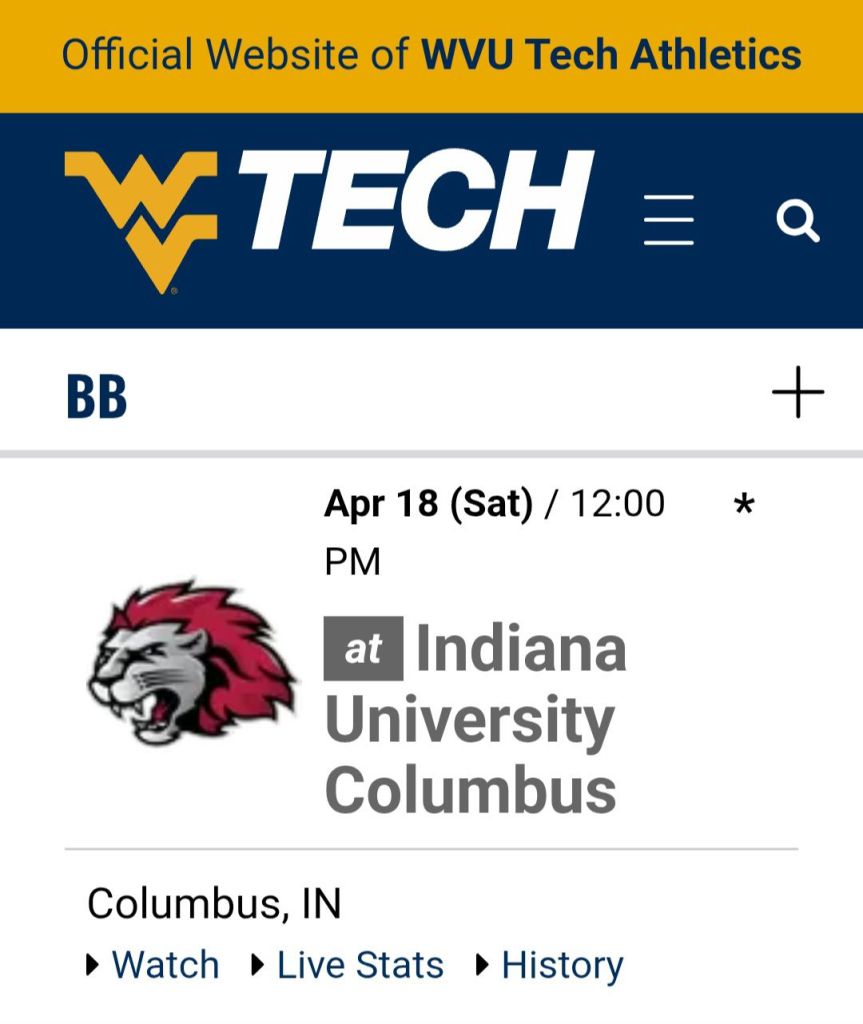Click the red lion mascot logo
Viewport: 863px width, 1024px height.
[x=192, y=663]
